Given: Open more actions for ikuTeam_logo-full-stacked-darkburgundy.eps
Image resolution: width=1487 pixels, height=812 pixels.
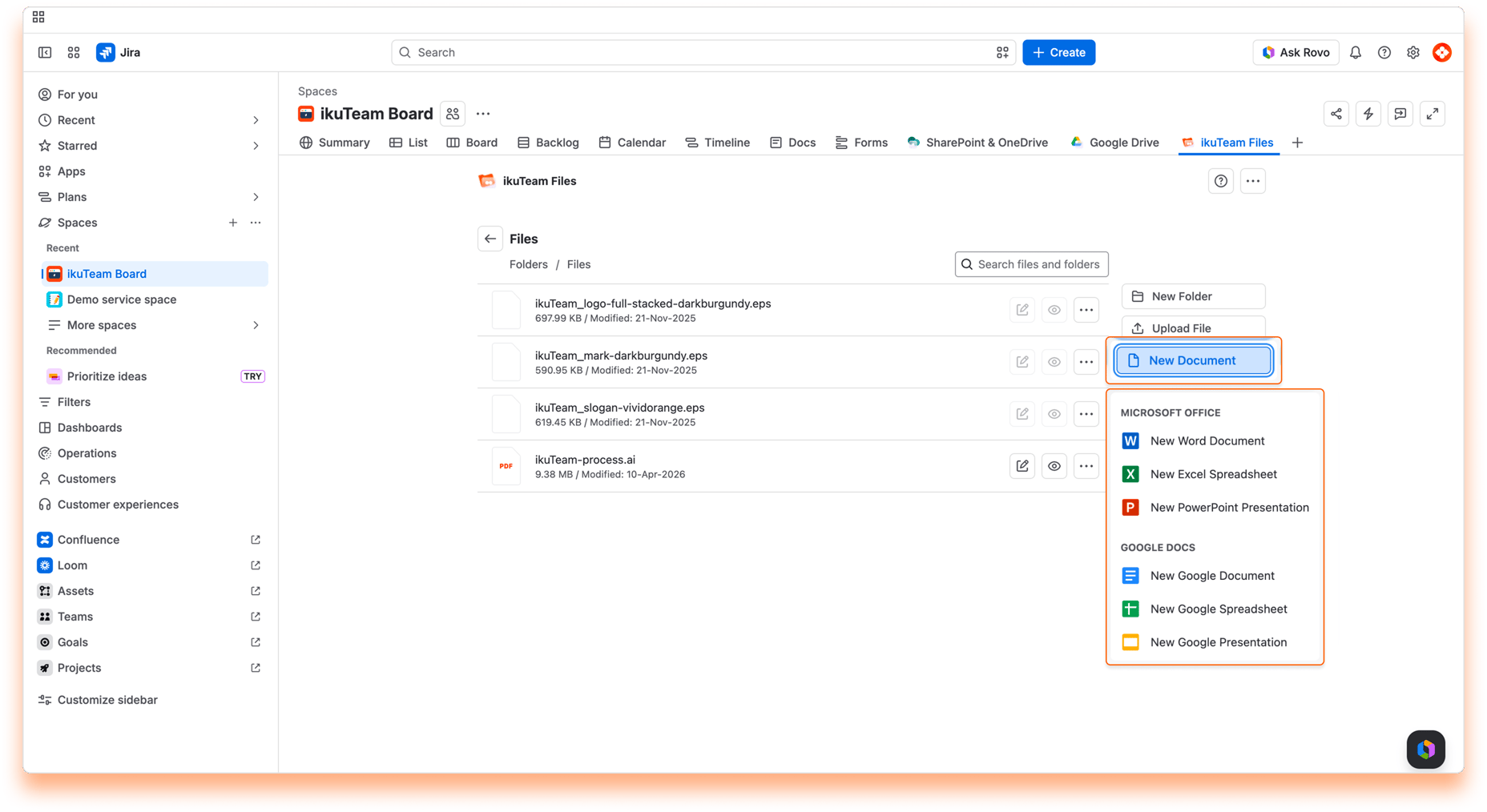Looking at the screenshot, I should [x=1086, y=310].
